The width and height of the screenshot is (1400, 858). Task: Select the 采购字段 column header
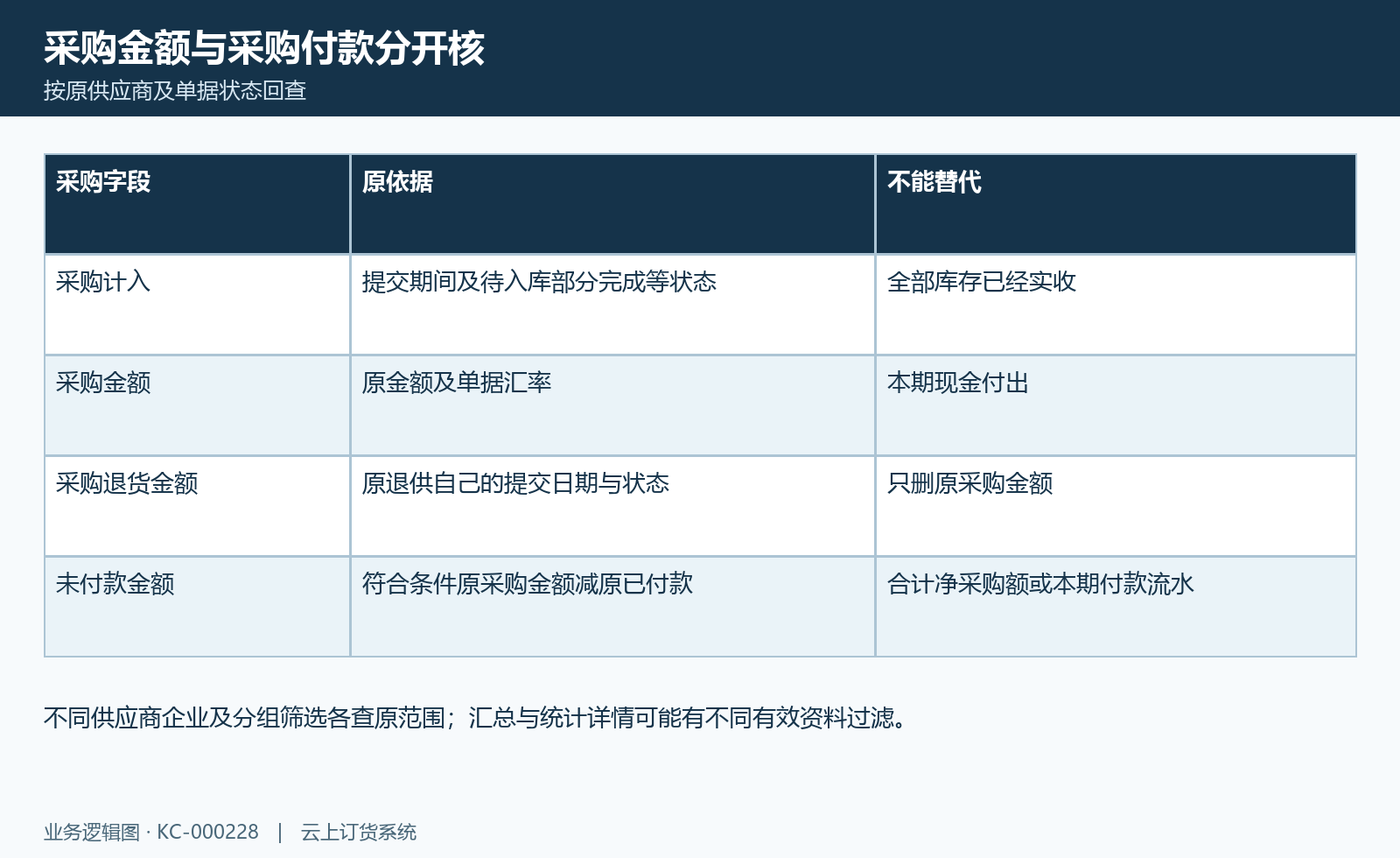coord(197,204)
